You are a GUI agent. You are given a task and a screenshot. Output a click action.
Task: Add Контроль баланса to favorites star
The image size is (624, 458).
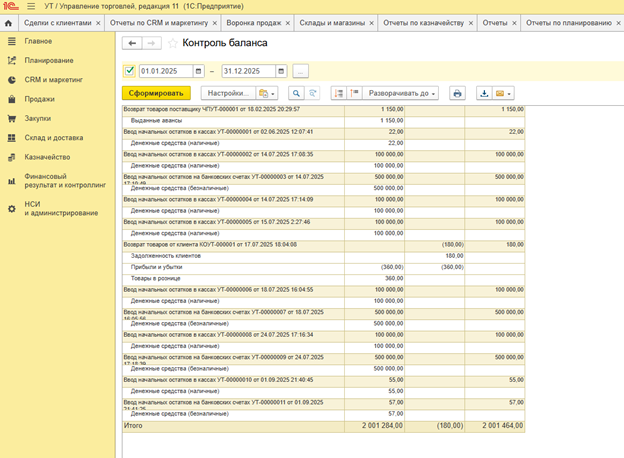172,43
